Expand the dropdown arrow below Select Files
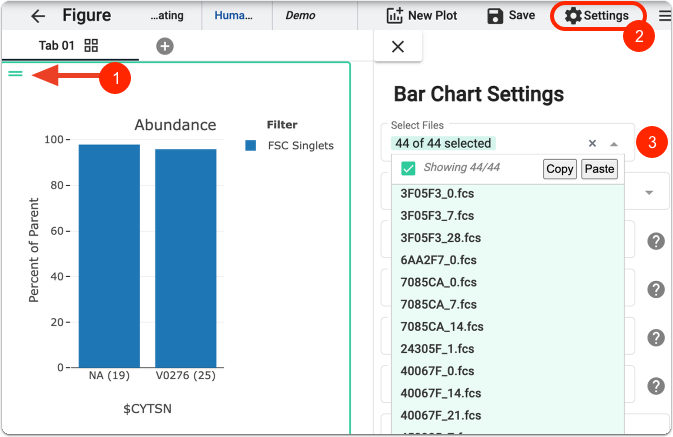Image resolution: width=673 pixels, height=437 pixels. tap(649, 193)
